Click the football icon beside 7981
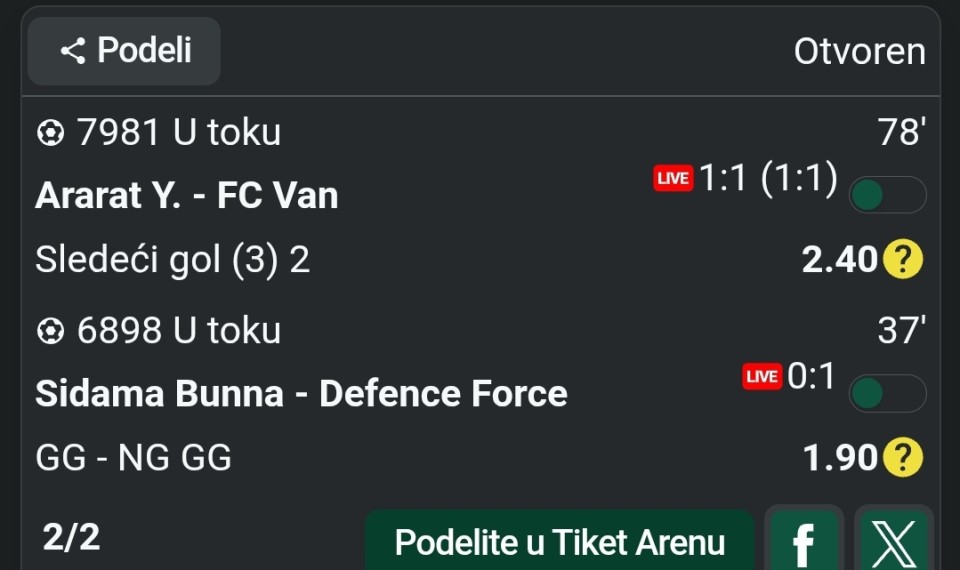960x570 pixels. tap(50, 133)
